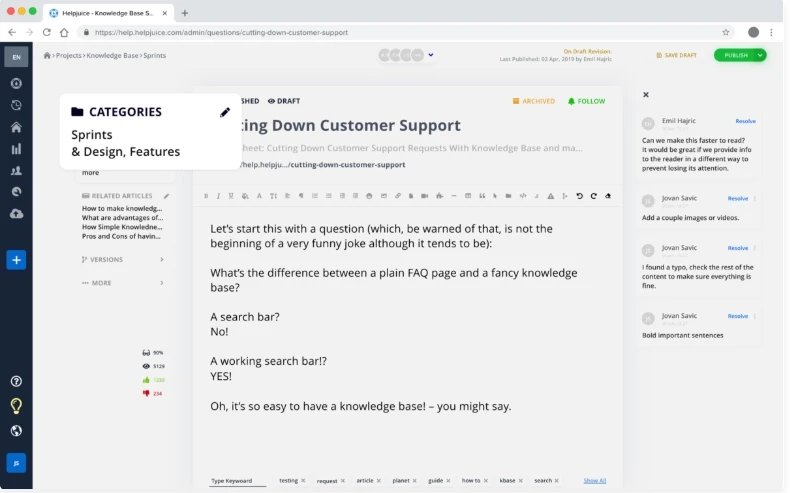Go to the home icon in left sidebar

pos(16,127)
